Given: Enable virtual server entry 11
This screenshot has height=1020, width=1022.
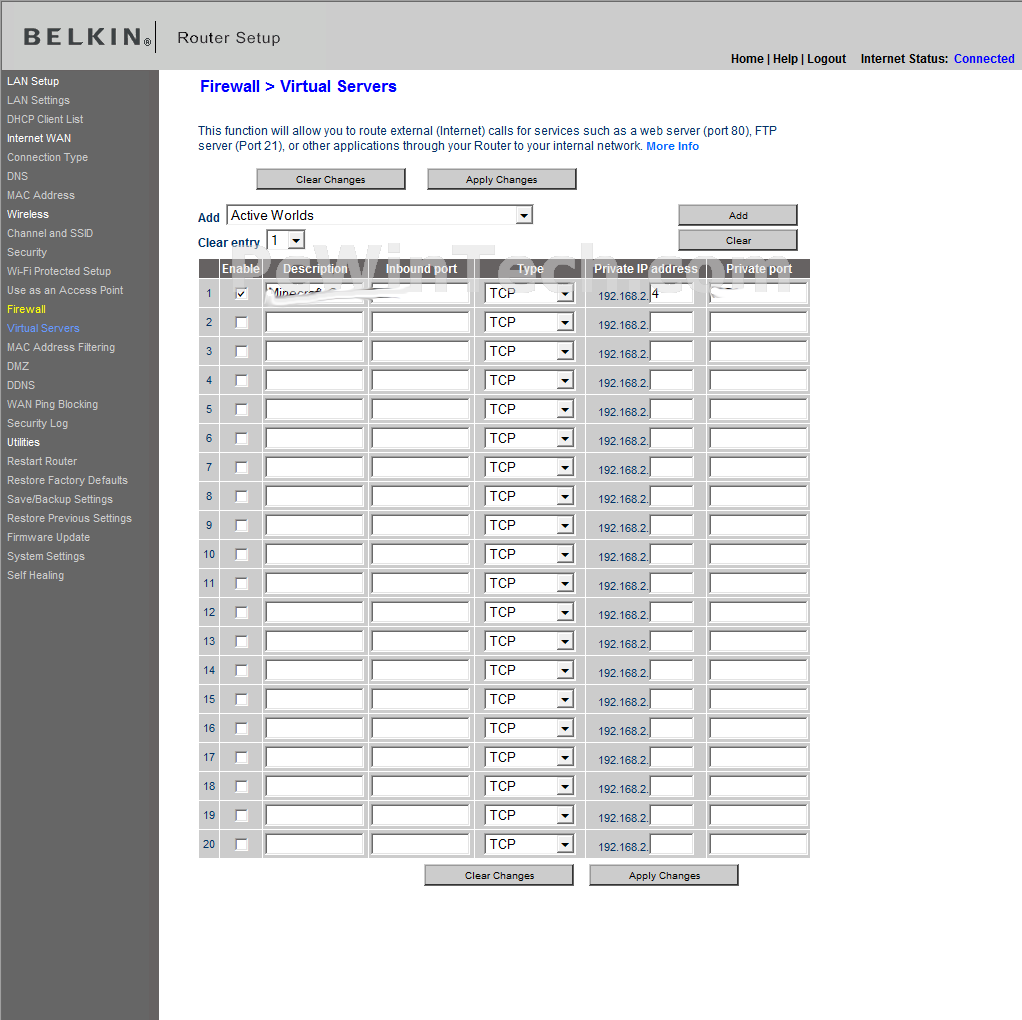Looking at the screenshot, I should [241, 583].
